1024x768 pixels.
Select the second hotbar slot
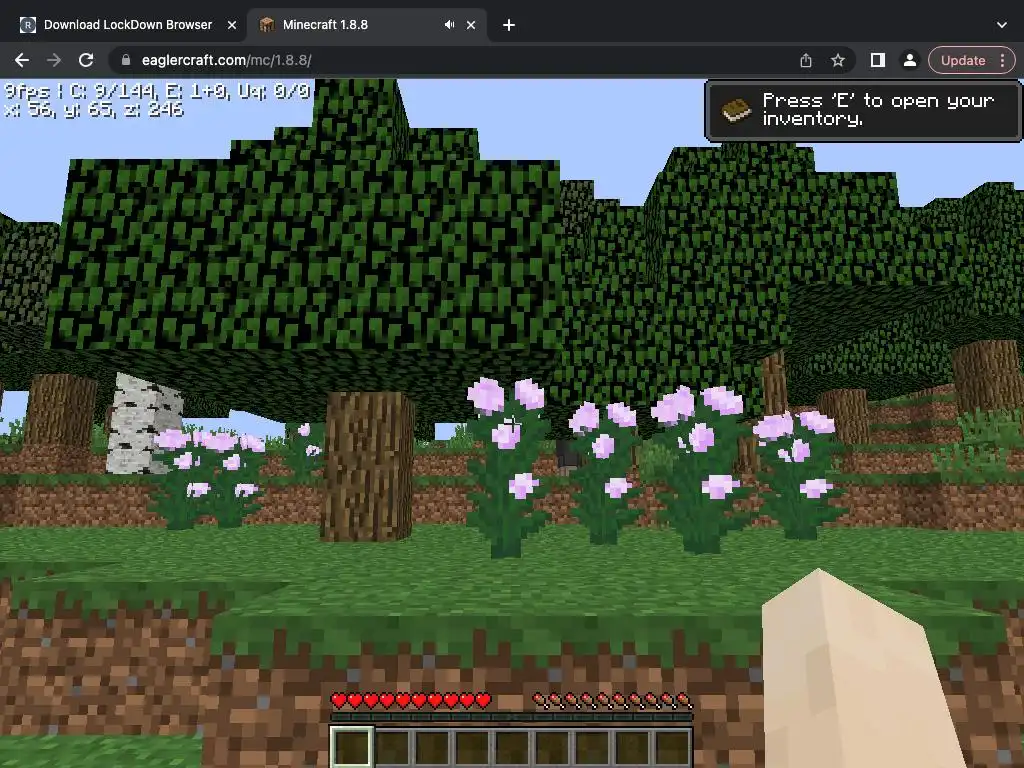pos(392,746)
